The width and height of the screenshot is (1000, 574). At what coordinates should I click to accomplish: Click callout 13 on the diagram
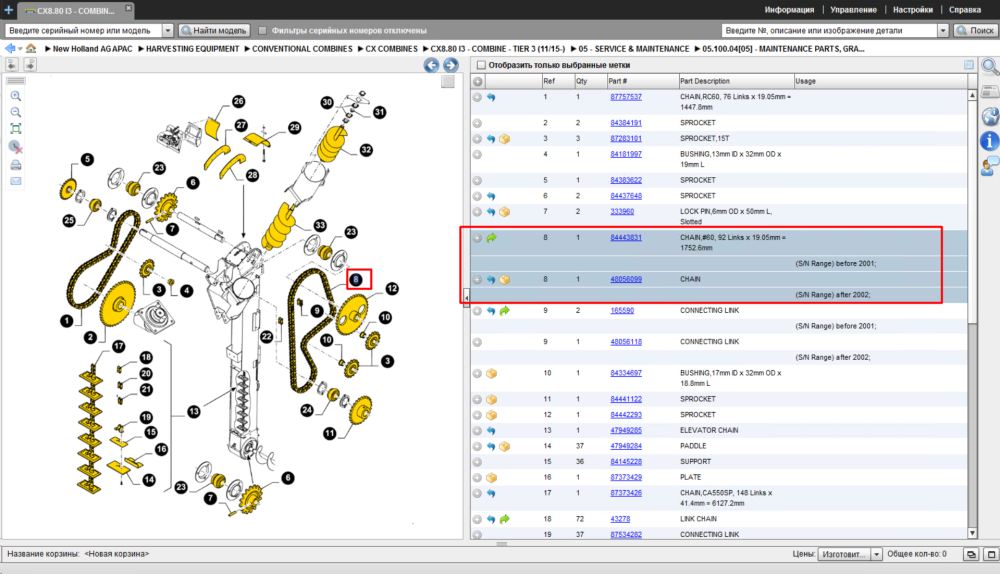coord(194,412)
